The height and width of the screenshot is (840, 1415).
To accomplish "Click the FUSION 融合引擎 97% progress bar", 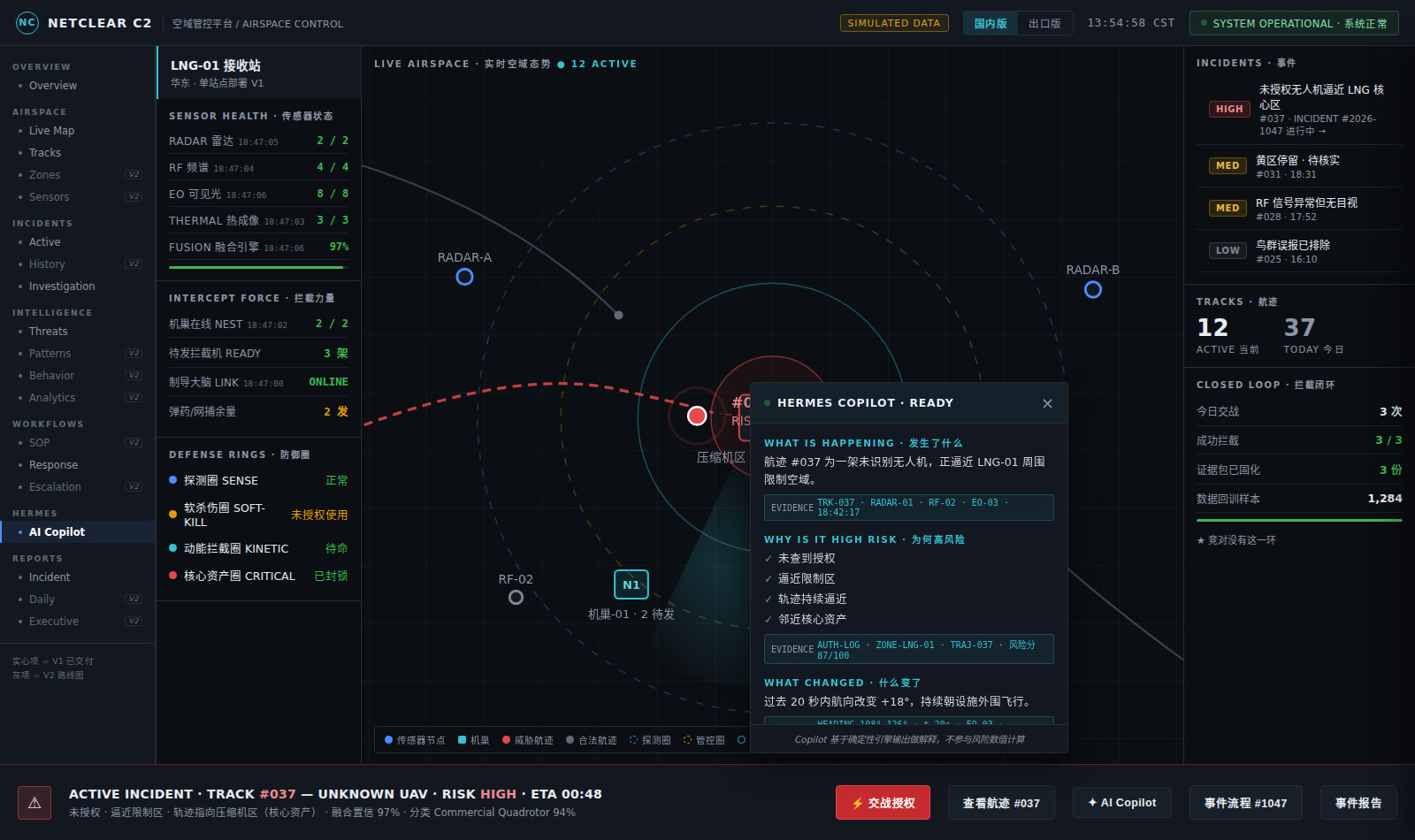I will [258, 267].
